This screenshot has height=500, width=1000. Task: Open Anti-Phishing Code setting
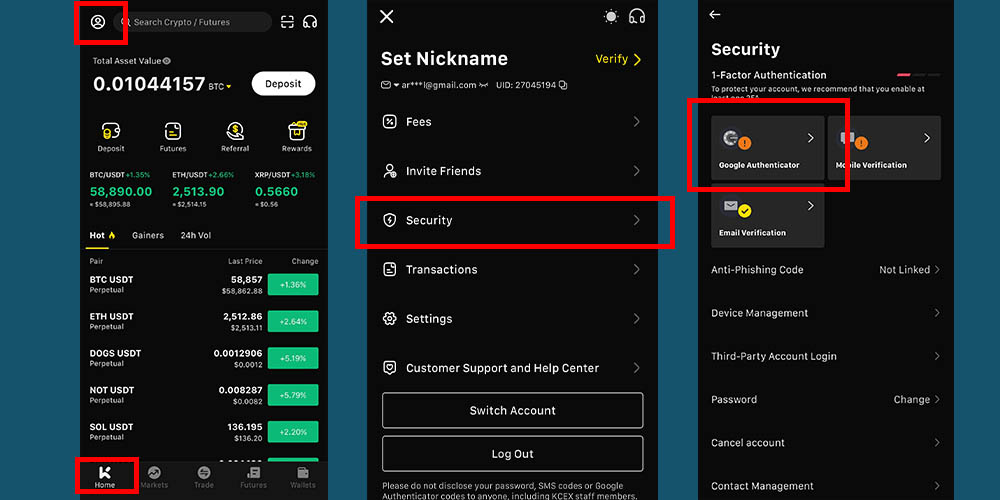pyautogui.click(x=825, y=270)
